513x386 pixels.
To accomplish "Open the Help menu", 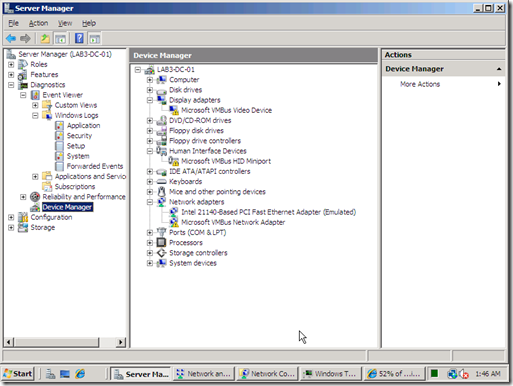I will [x=89, y=23].
